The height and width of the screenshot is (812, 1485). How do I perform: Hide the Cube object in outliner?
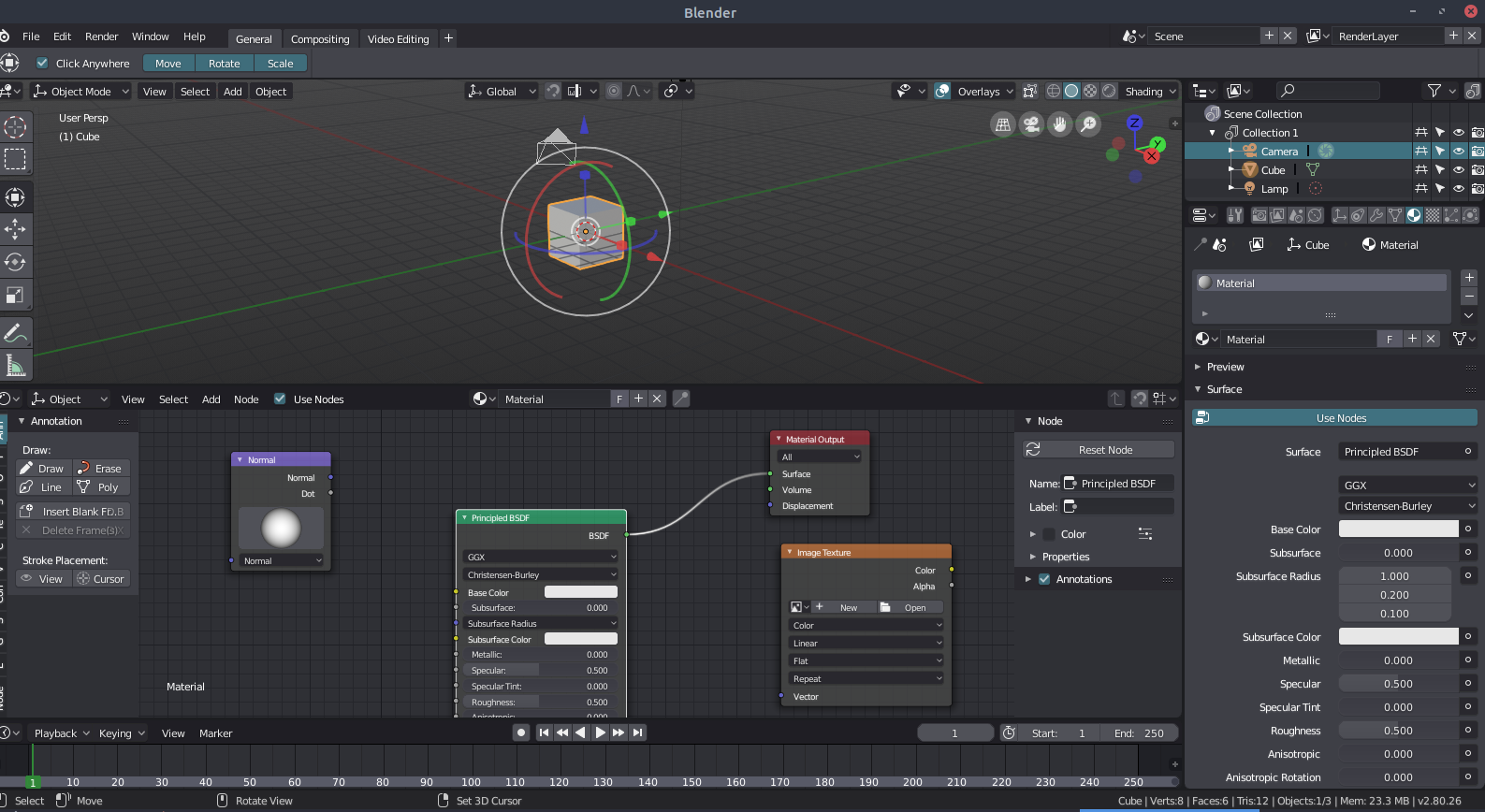(x=1458, y=170)
